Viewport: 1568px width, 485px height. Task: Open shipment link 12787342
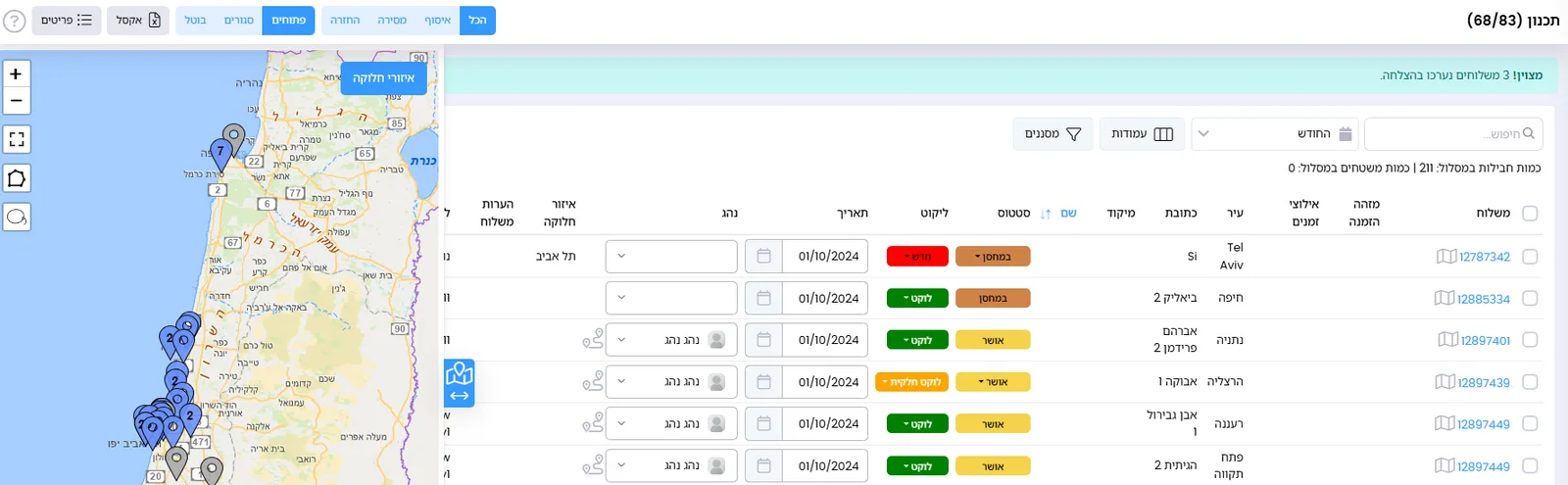pos(1485,257)
